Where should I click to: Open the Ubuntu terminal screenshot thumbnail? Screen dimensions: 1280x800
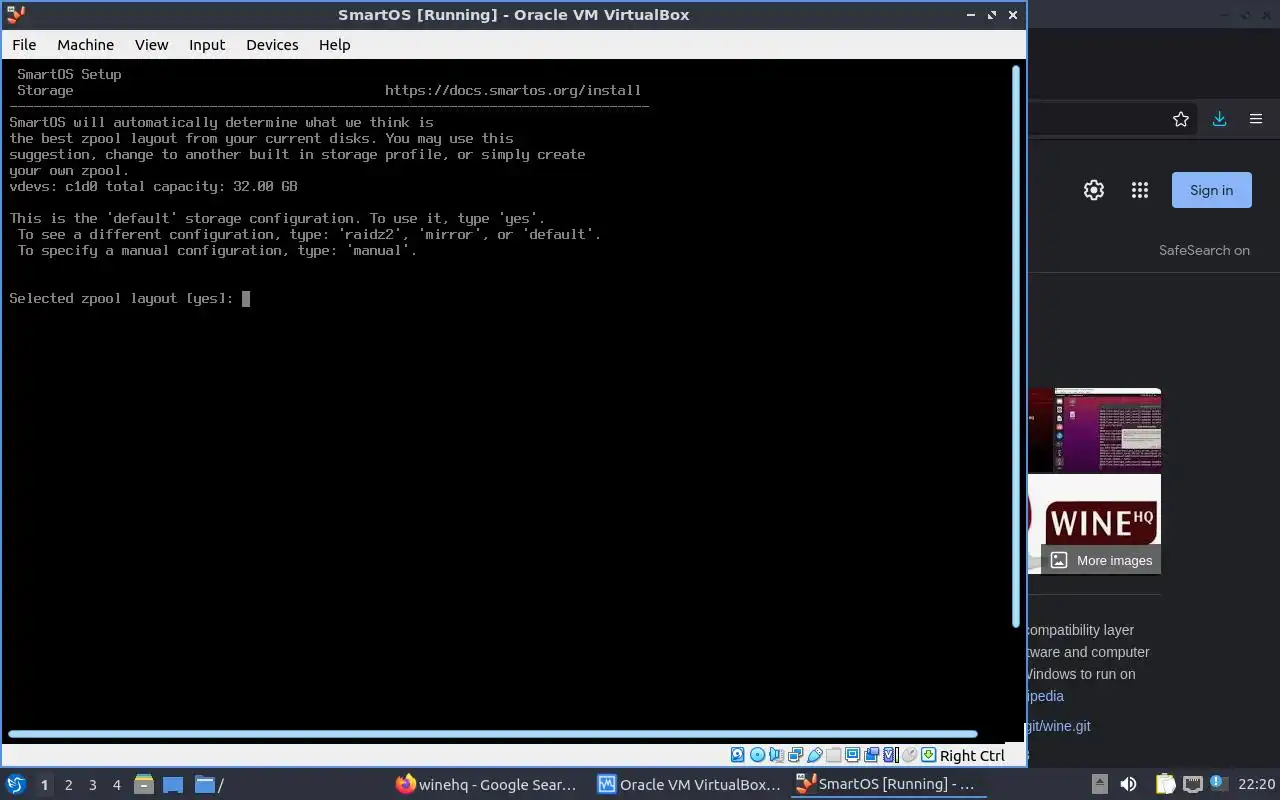tap(1094, 430)
